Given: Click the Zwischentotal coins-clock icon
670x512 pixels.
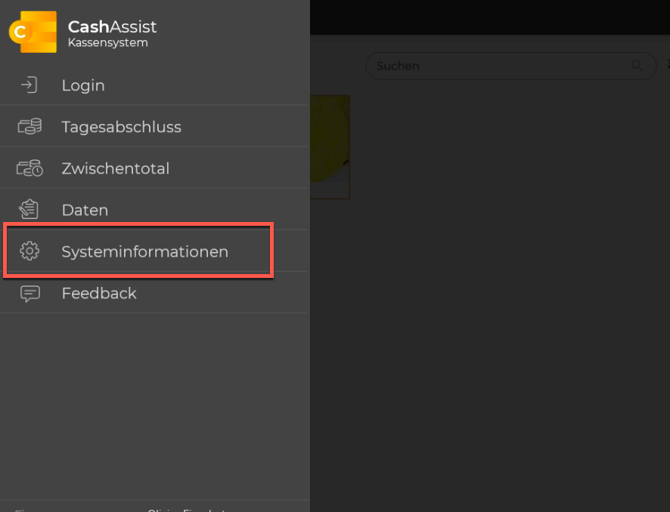Looking at the screenshot, I should click(x=29, y=168).
